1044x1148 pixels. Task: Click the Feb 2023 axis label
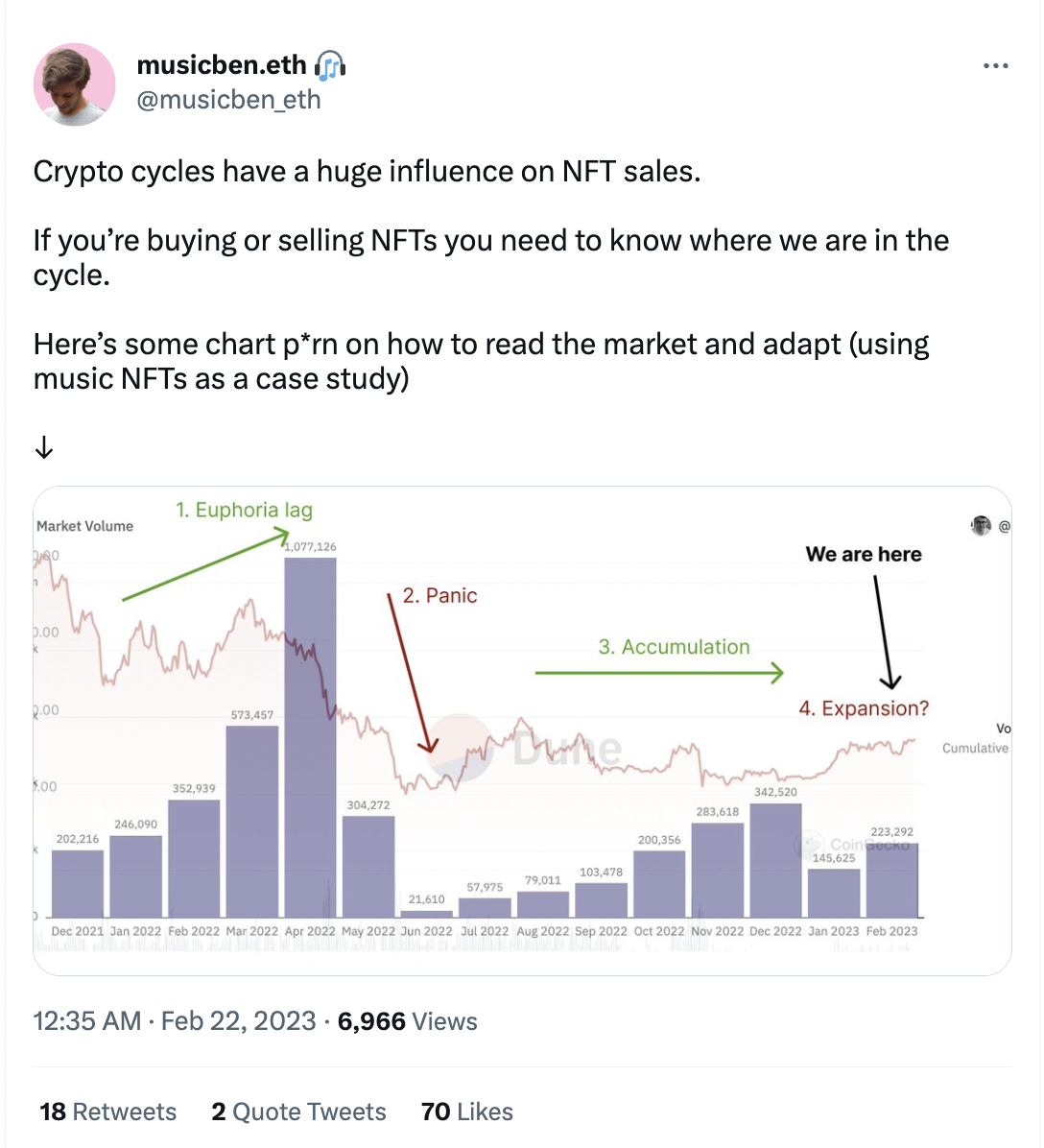pos(892,930)
